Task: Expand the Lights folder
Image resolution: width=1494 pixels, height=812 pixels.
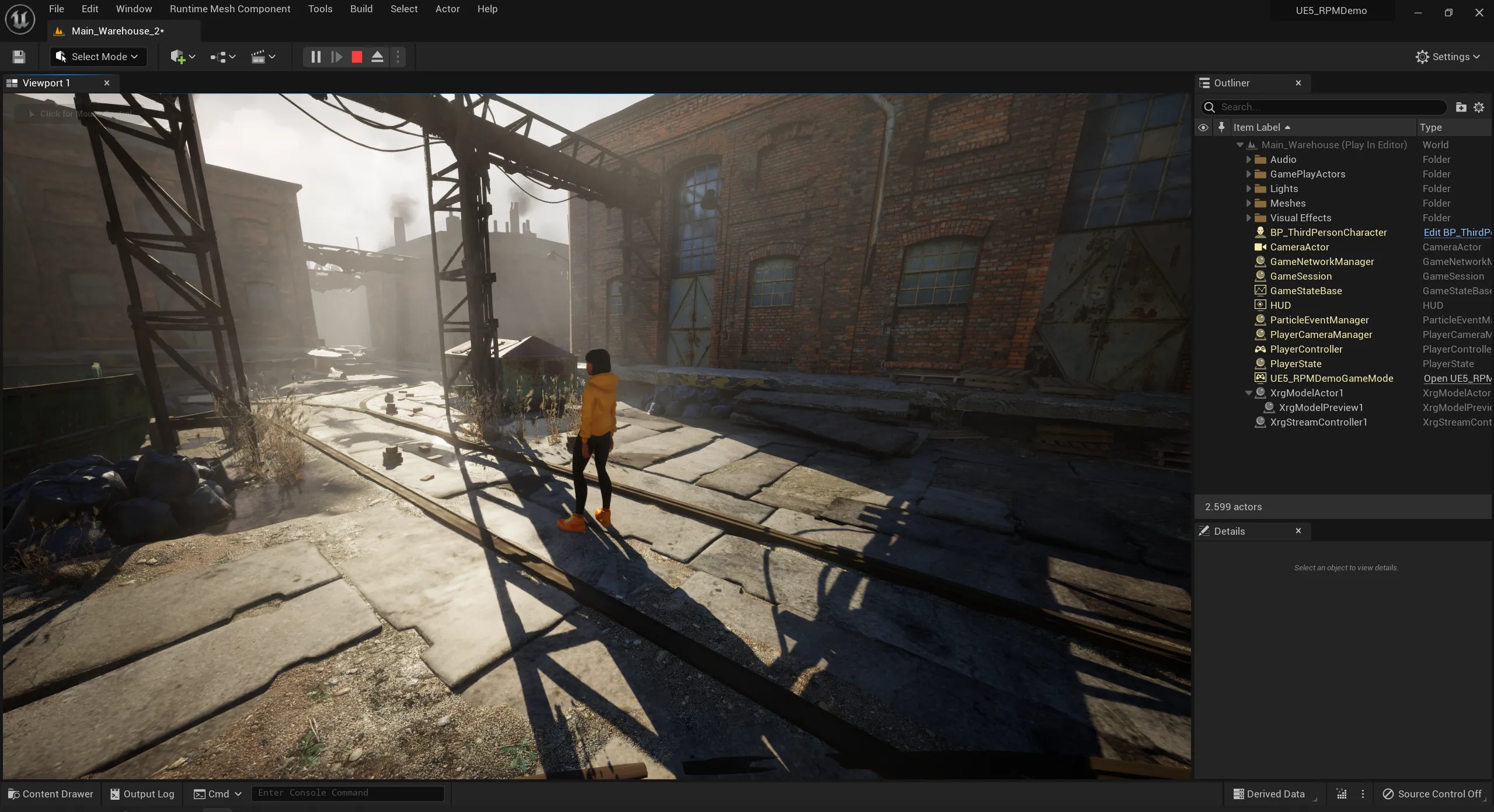Action: (1249, 189)
